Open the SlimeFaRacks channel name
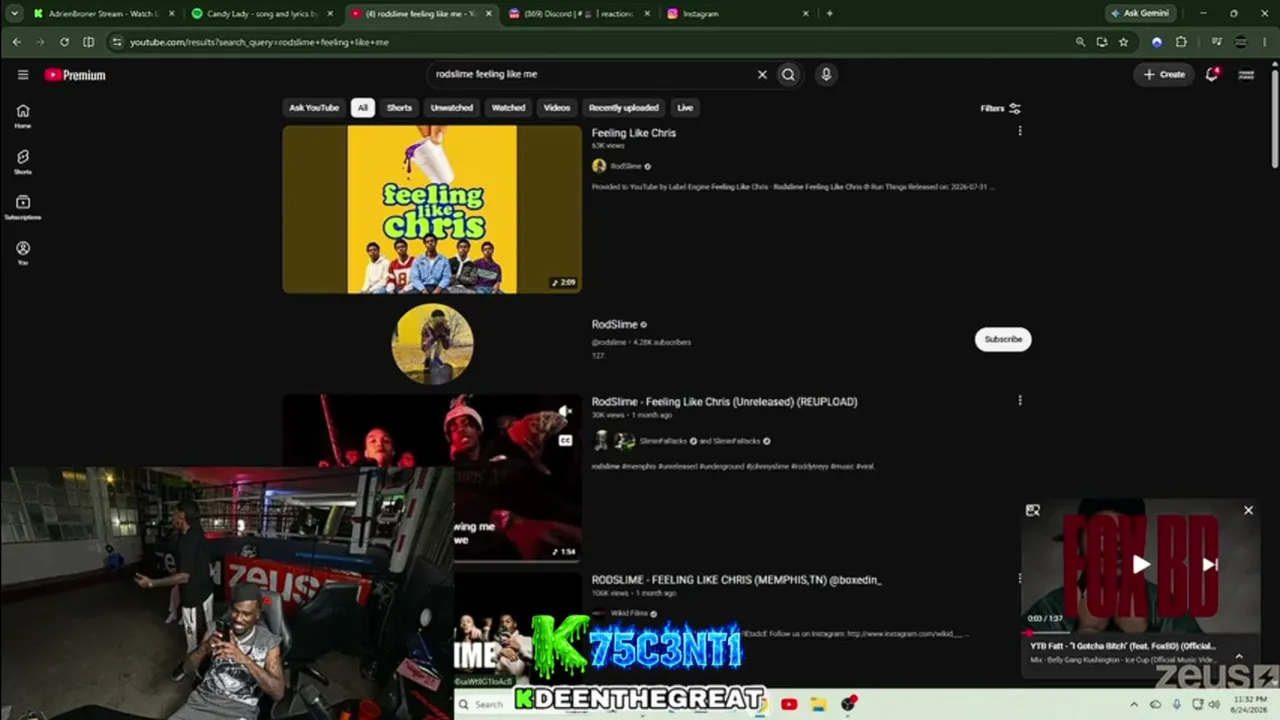This screenshot has height=720, width=1280. coord(663,441)
